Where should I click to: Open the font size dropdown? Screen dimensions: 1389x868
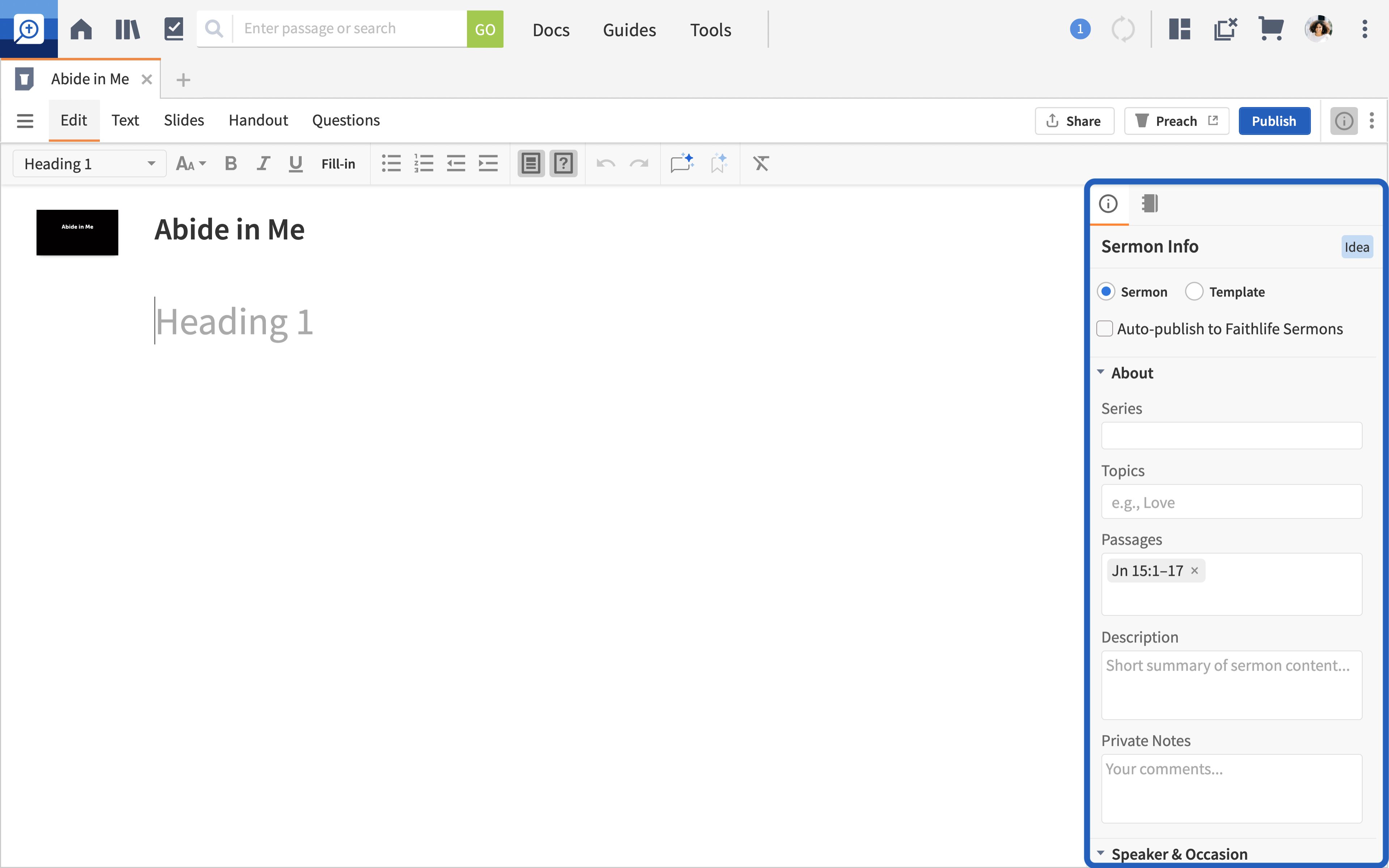(191, 163)
